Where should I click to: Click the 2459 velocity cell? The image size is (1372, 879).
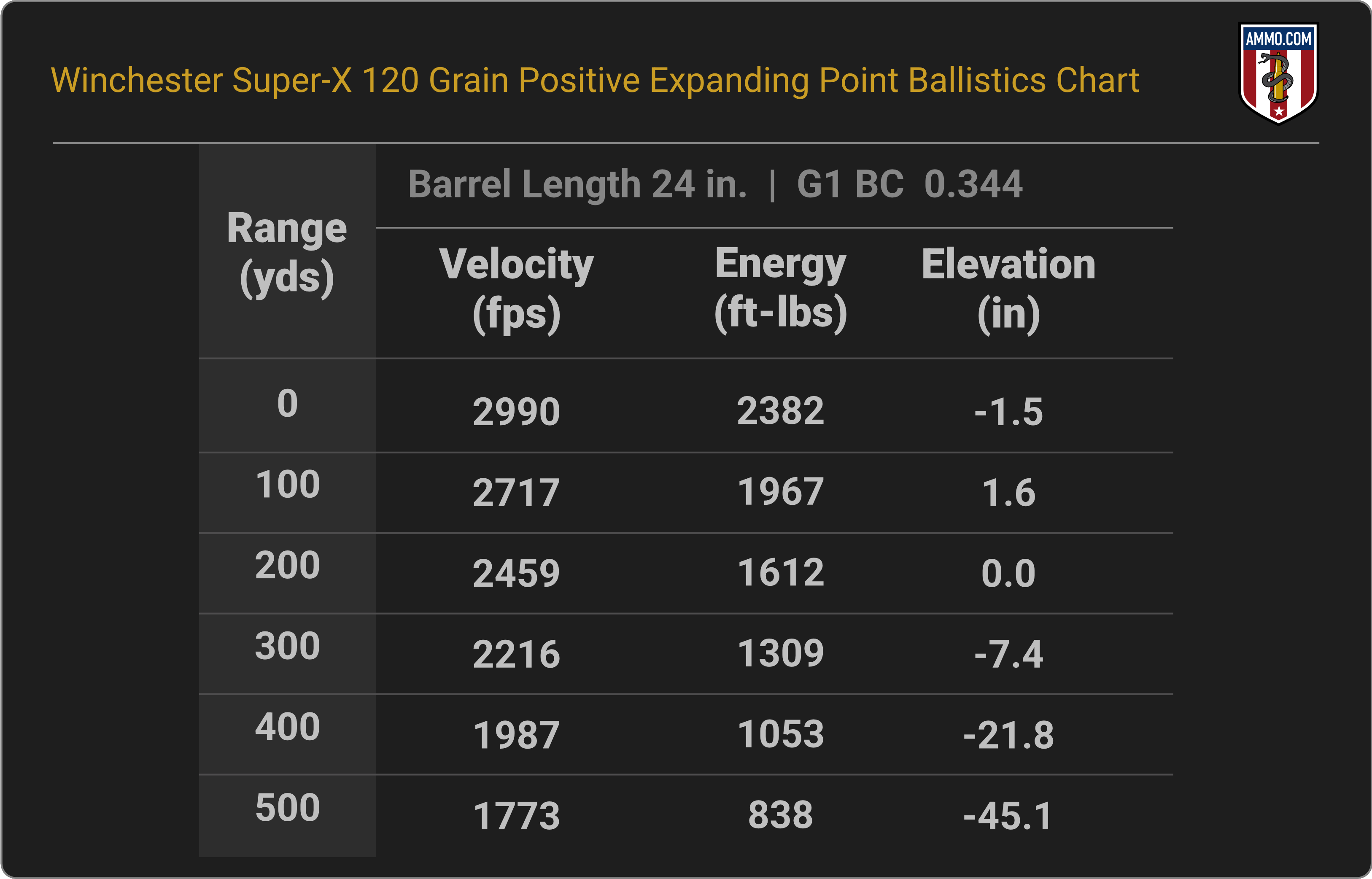(x=516, y=573)
